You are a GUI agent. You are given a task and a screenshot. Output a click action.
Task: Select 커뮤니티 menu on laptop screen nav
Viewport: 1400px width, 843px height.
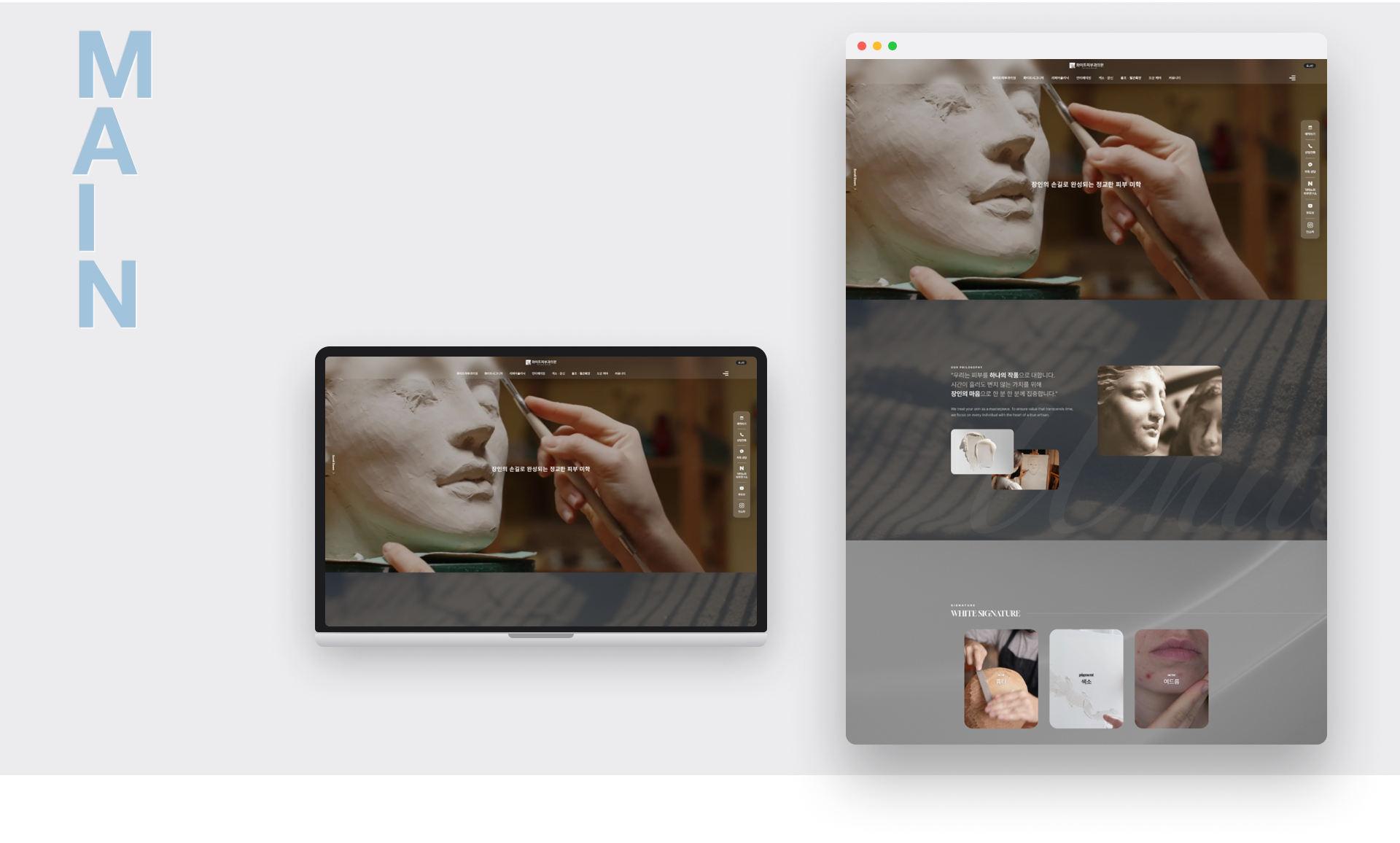click(620, 373)
